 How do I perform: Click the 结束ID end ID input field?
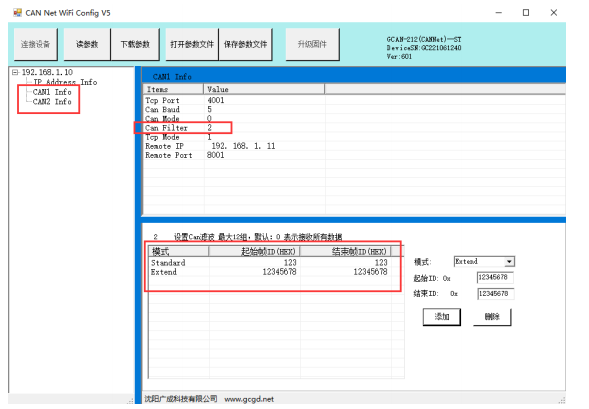click(x=495, y=294)
